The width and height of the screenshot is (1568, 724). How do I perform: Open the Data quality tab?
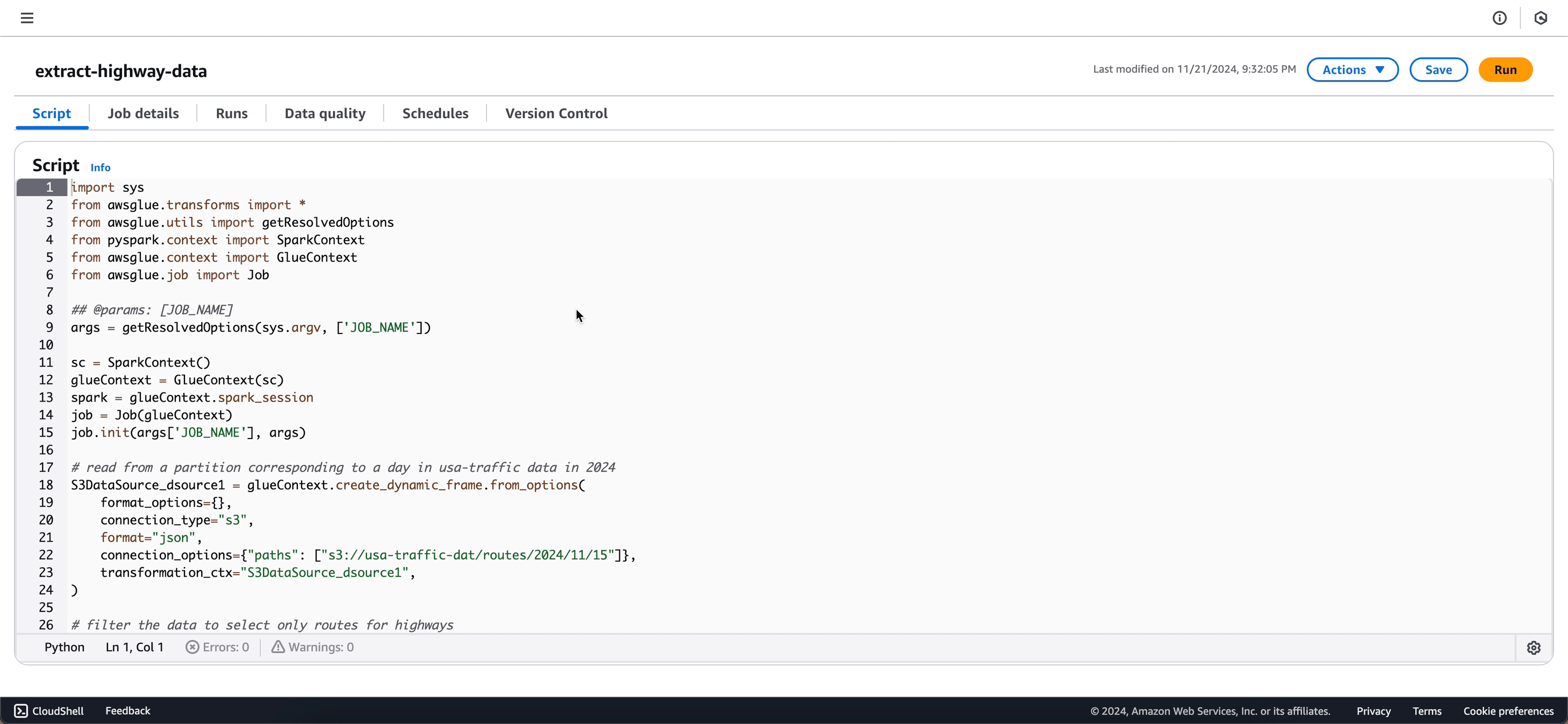tap(325, 113)
